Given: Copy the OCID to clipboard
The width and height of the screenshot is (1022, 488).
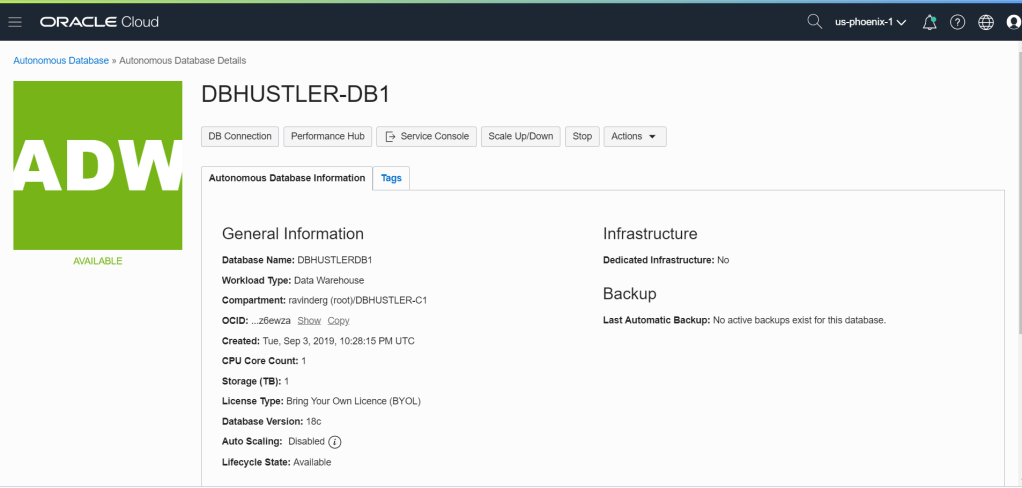Looking at the screenshot, I should 338,320.
